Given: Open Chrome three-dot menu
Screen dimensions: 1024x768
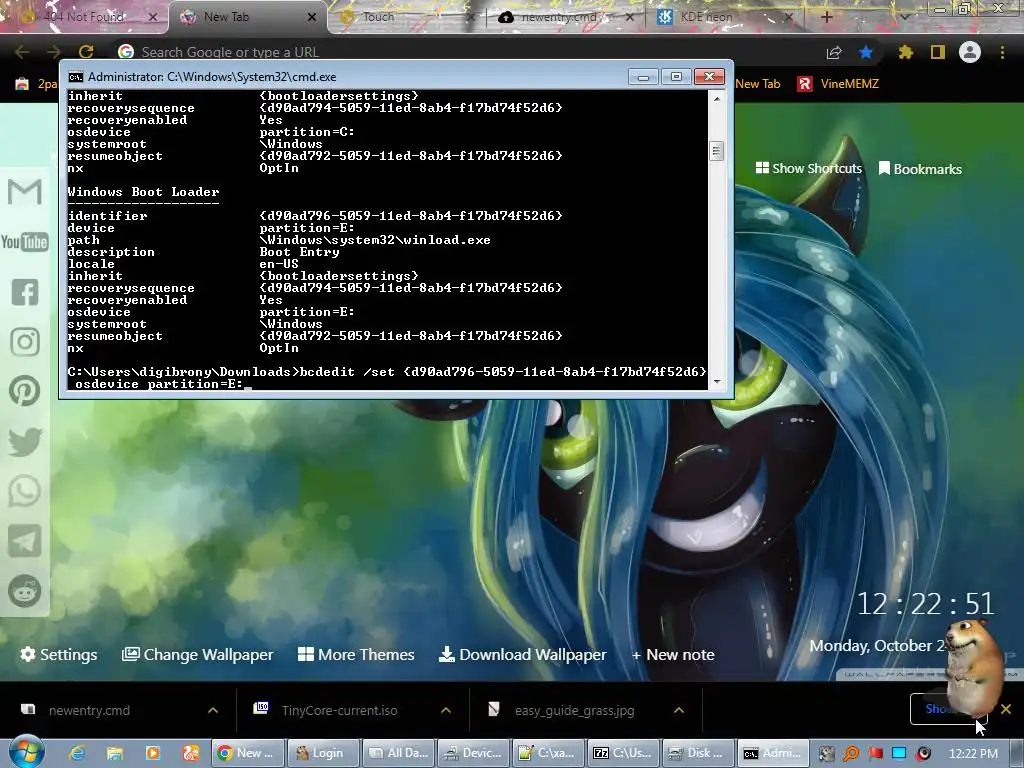Looking at the screenshot, I should 1002,52.
